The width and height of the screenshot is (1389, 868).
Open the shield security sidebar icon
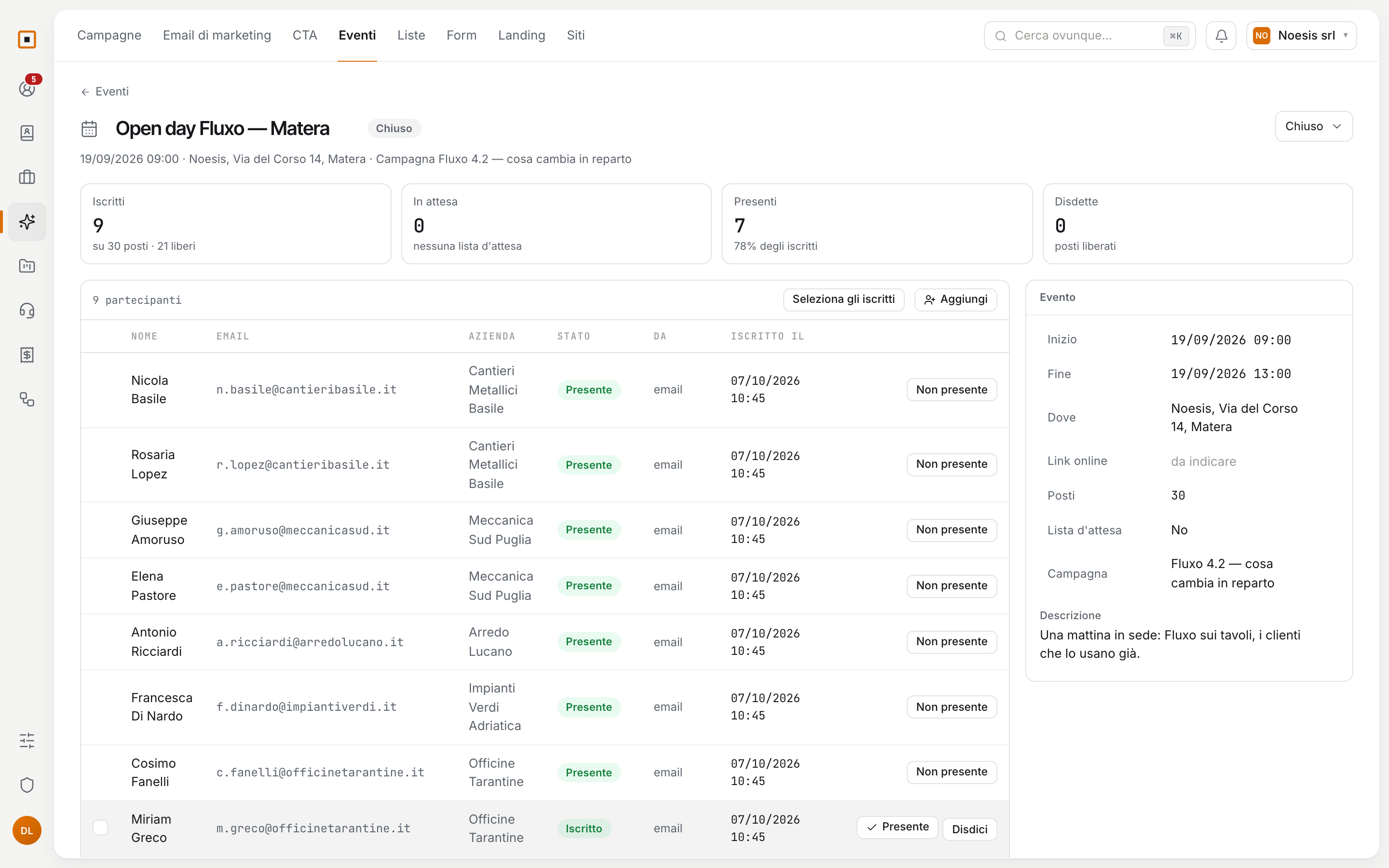[x=27, y=785]
